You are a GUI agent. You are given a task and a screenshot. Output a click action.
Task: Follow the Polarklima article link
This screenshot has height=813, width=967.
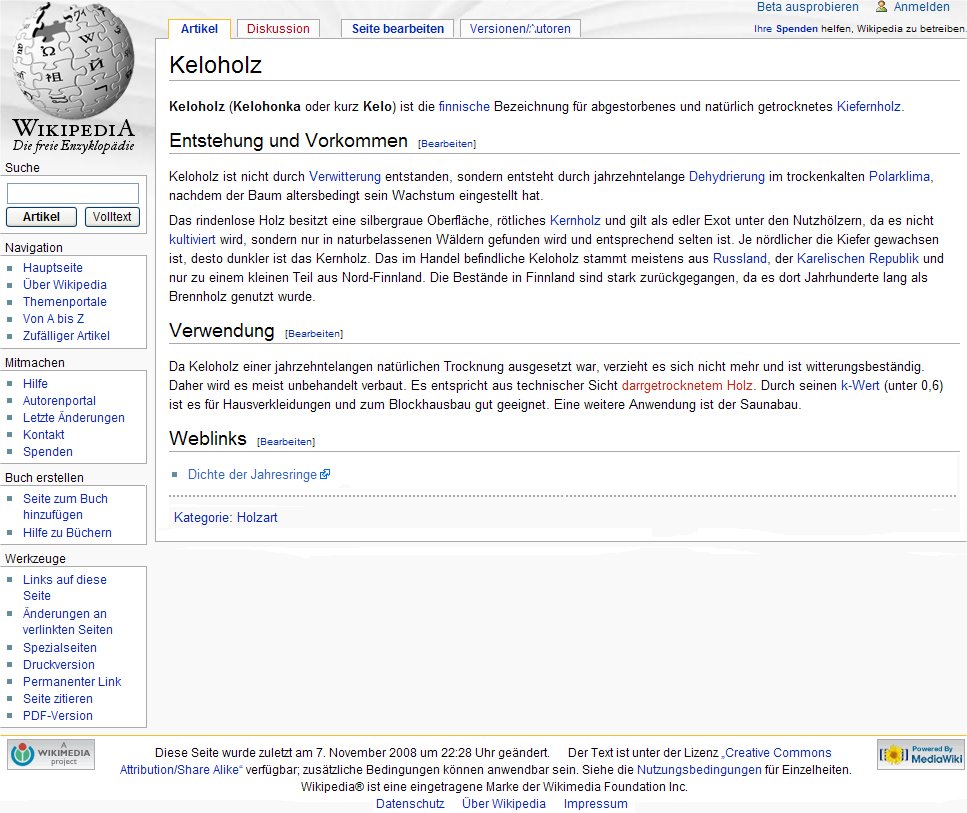[x=899, y=177]
